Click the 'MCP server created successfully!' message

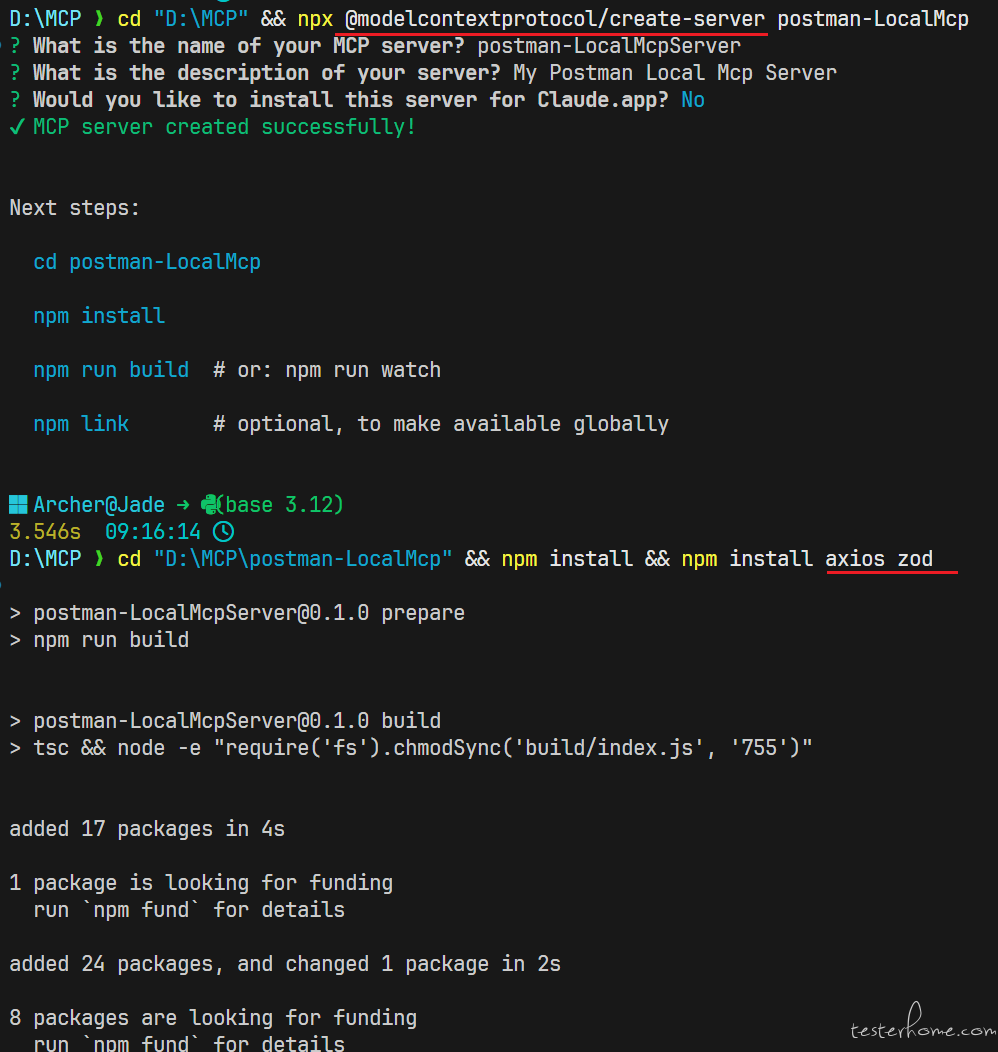225,126
